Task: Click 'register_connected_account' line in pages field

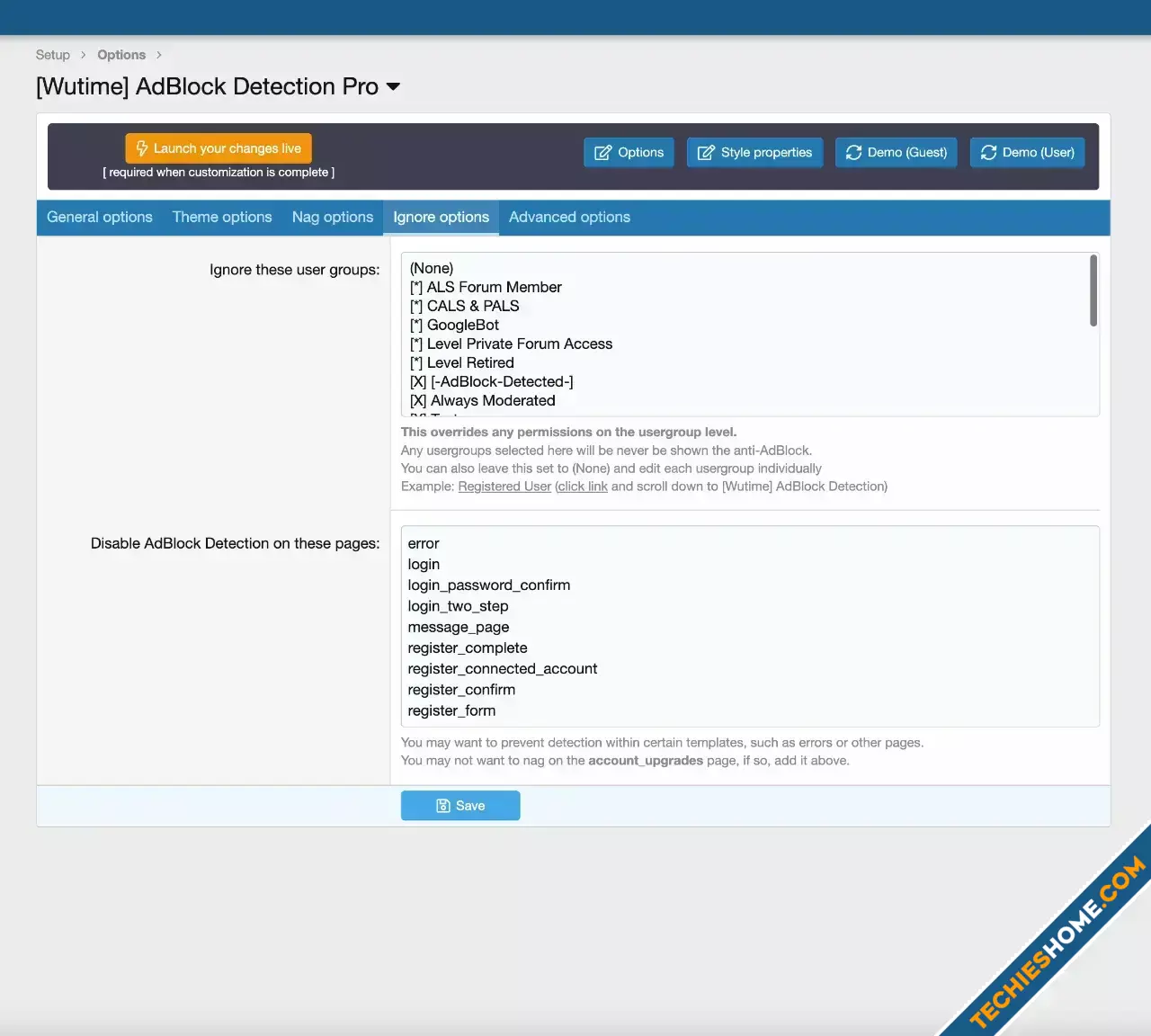Action: (x=503, y=668)
